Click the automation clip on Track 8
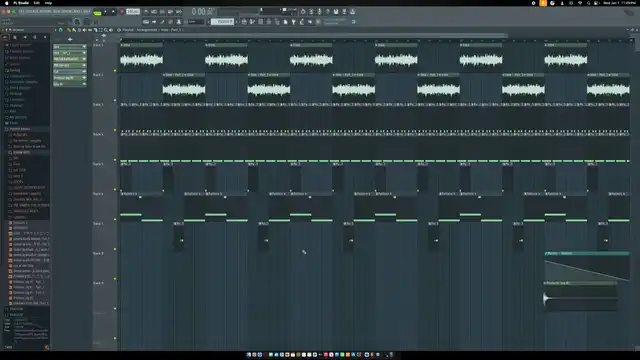The width and height of the screenshot is (640, 360). point(587,266)
